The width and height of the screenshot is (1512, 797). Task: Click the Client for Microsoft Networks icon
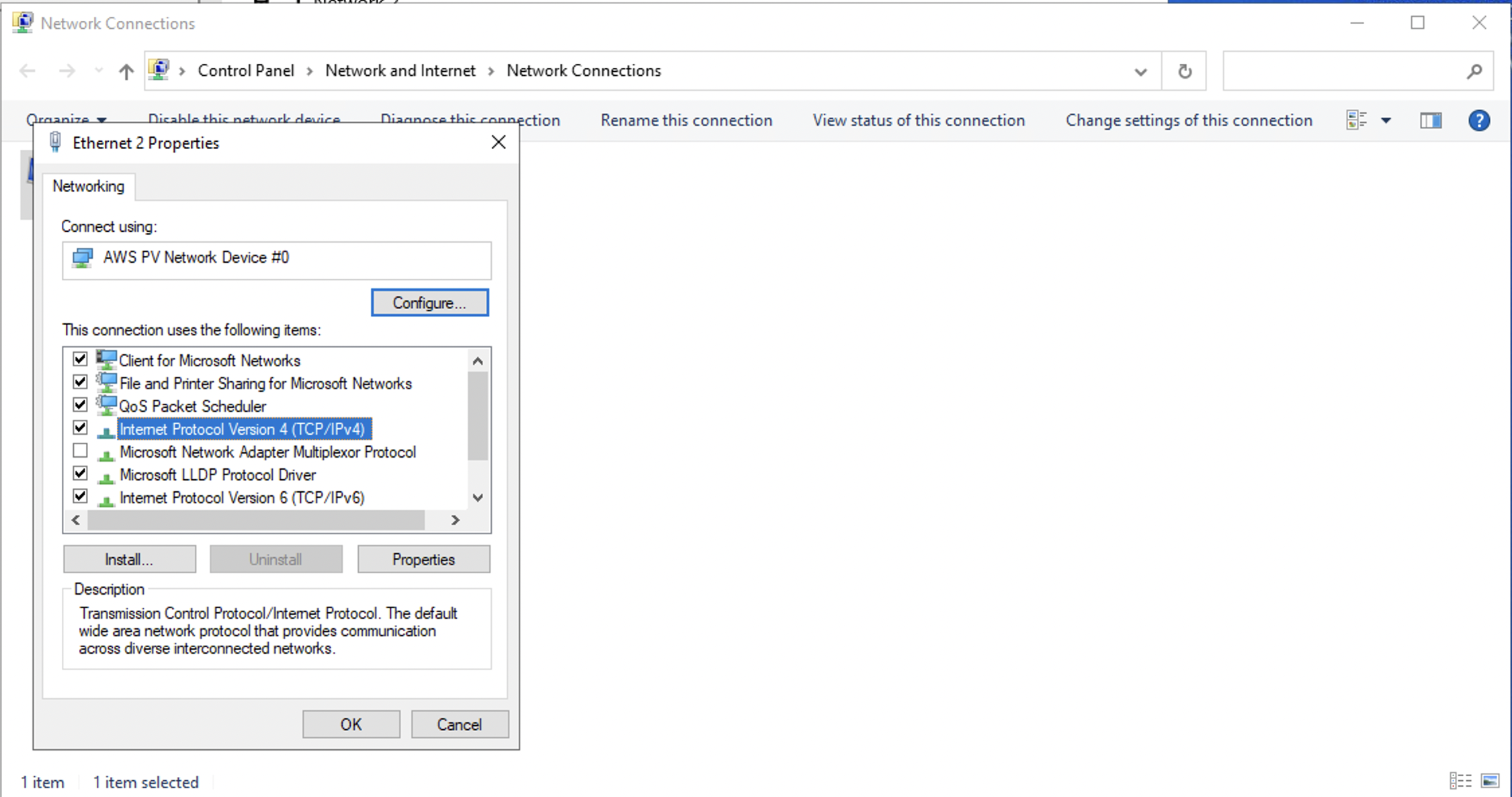pos(106,360)
